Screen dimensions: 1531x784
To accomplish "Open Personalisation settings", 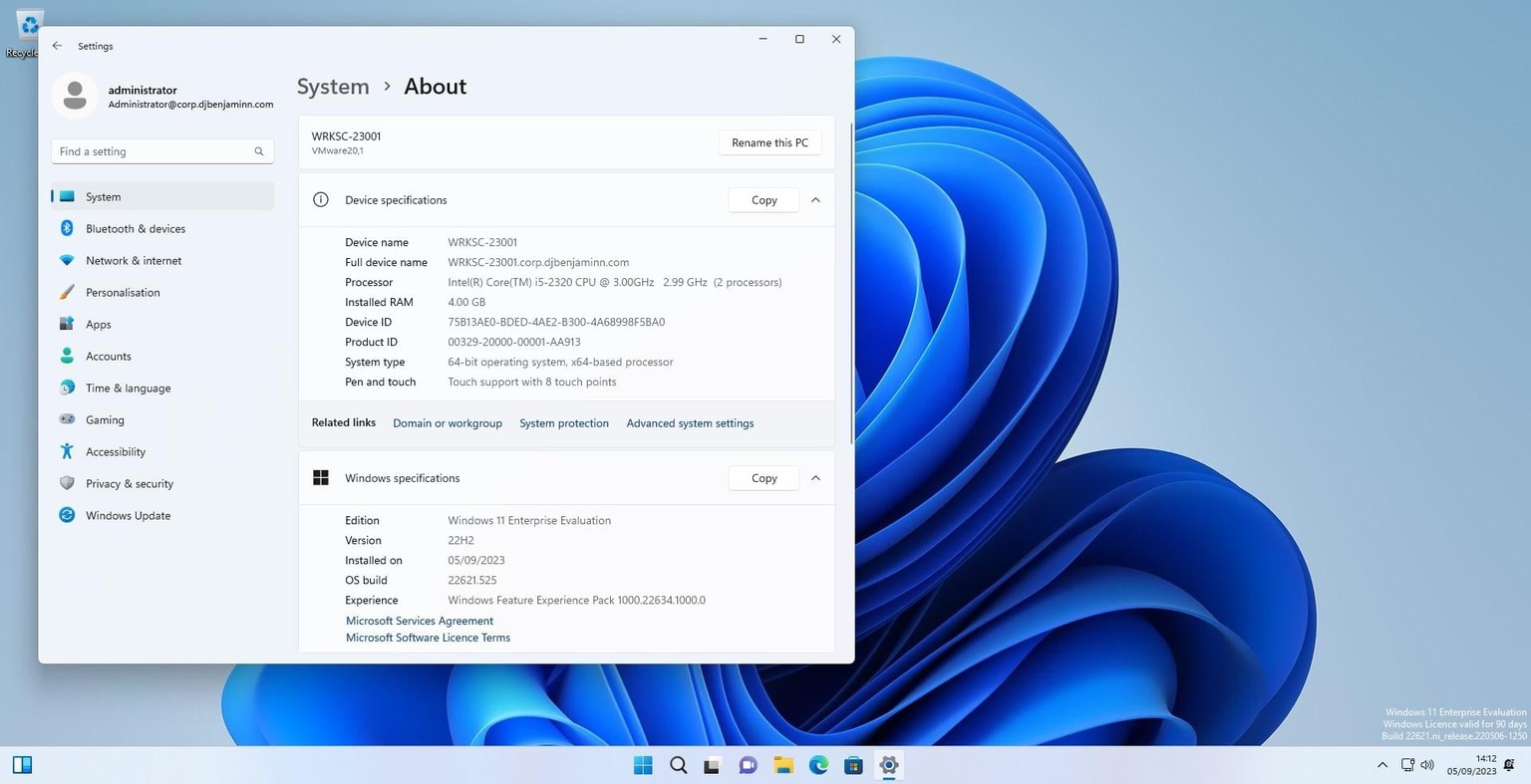I will point(162,292).
